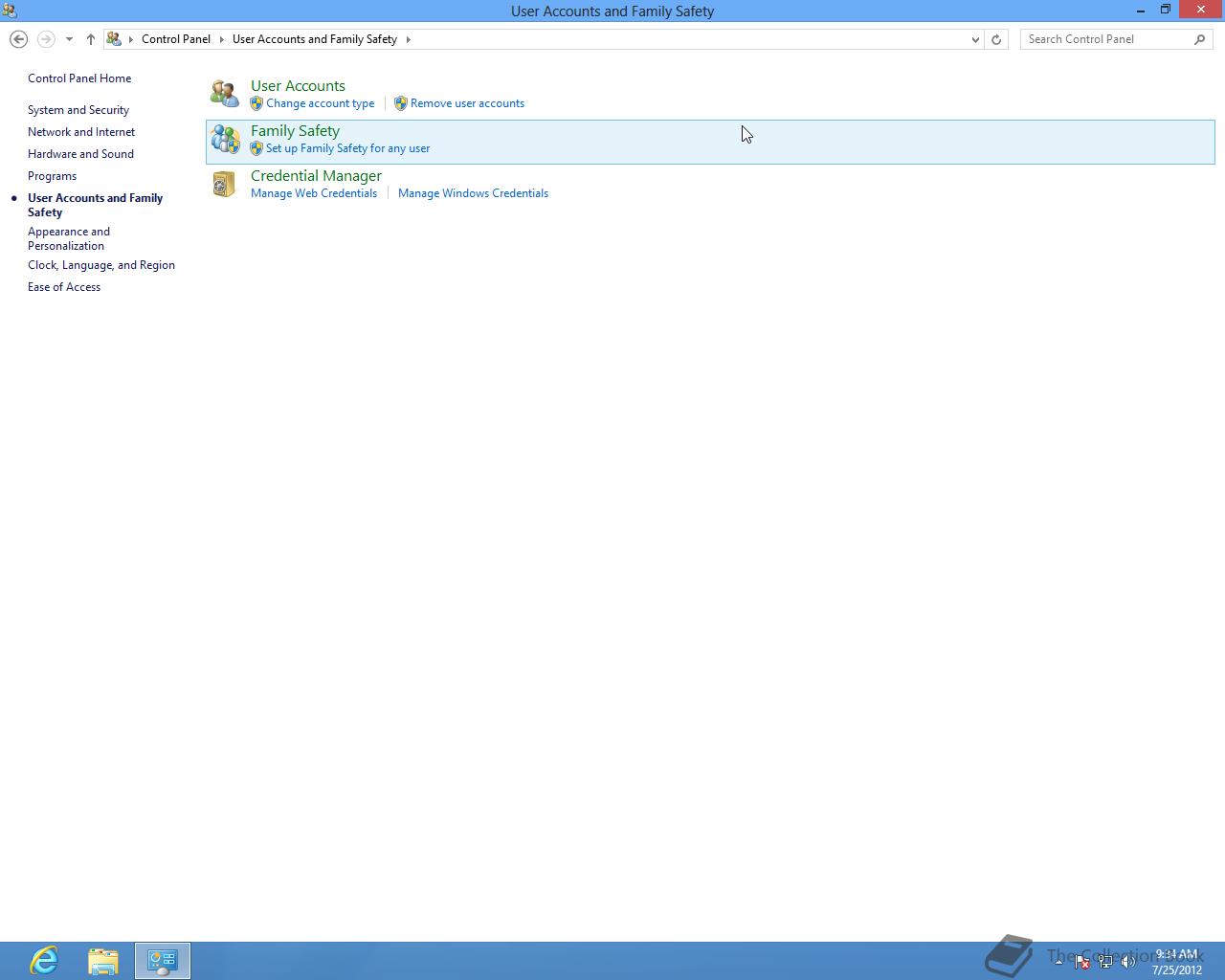Open Programs category
Image resolution: width=1225 pixels, height=980 pixels.
coord(52,176)
